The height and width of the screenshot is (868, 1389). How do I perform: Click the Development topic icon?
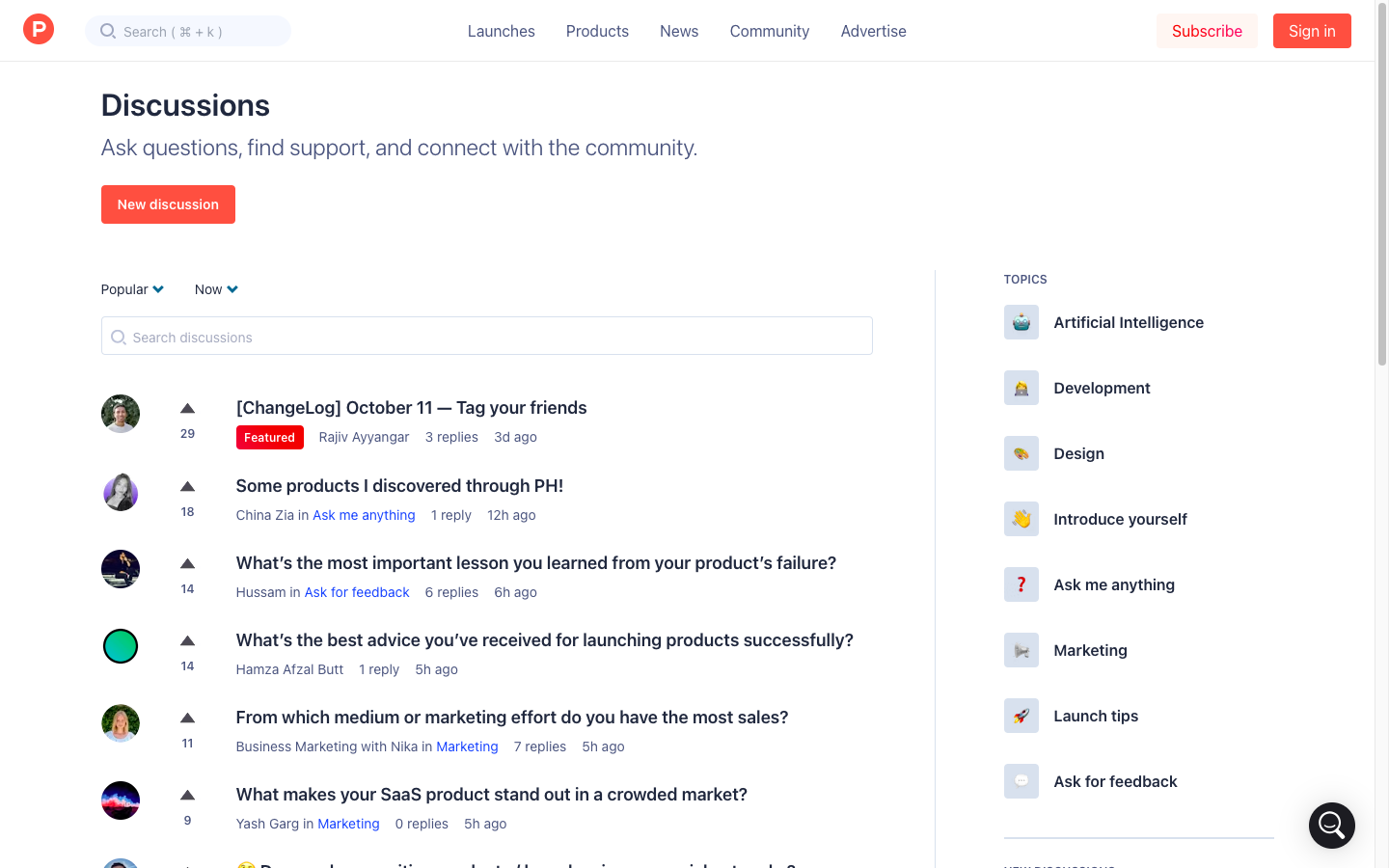[x=1021, y=388]
